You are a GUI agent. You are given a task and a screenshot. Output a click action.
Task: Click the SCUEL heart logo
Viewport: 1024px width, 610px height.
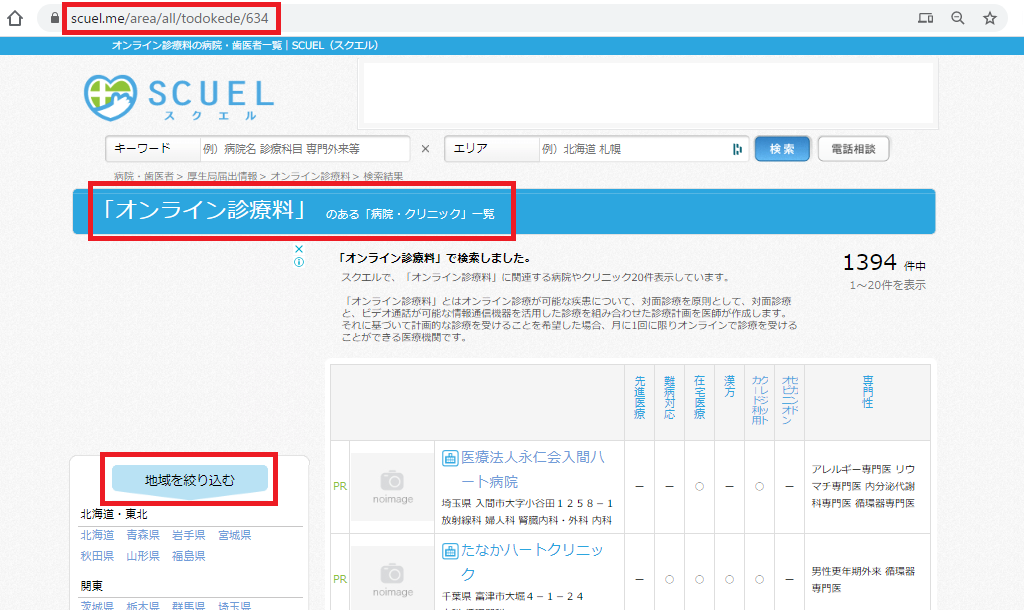pos(111,97)
